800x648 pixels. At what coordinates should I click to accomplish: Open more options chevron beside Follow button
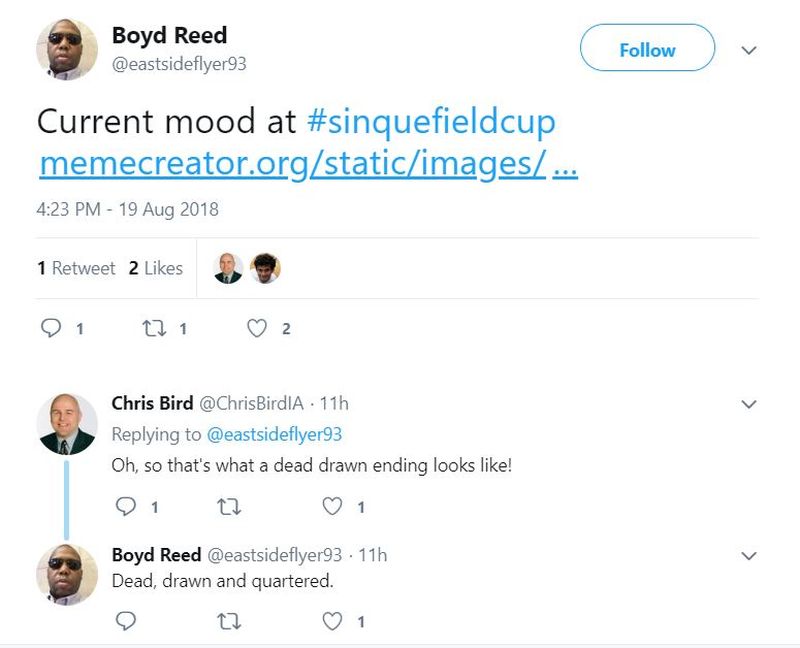coord(748,49)
